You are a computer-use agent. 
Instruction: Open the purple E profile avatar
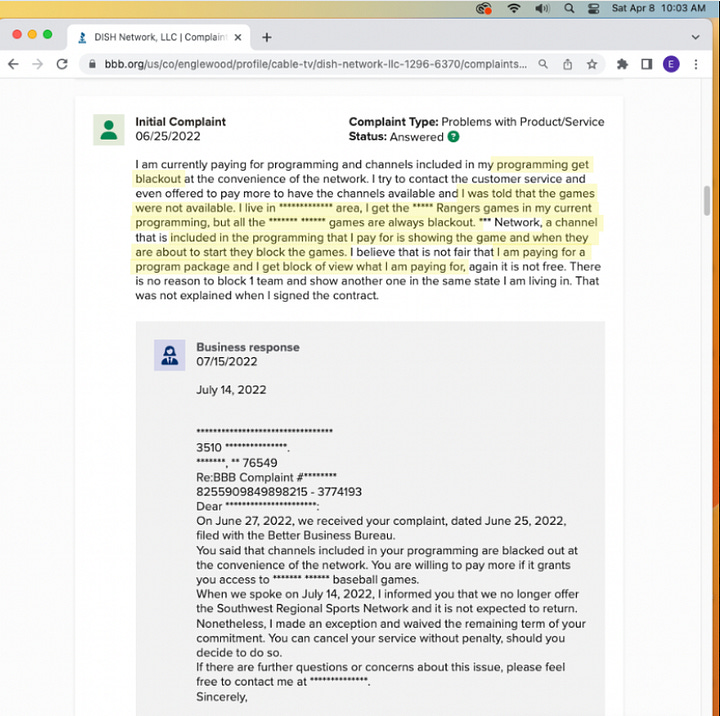tap(671, 64)
